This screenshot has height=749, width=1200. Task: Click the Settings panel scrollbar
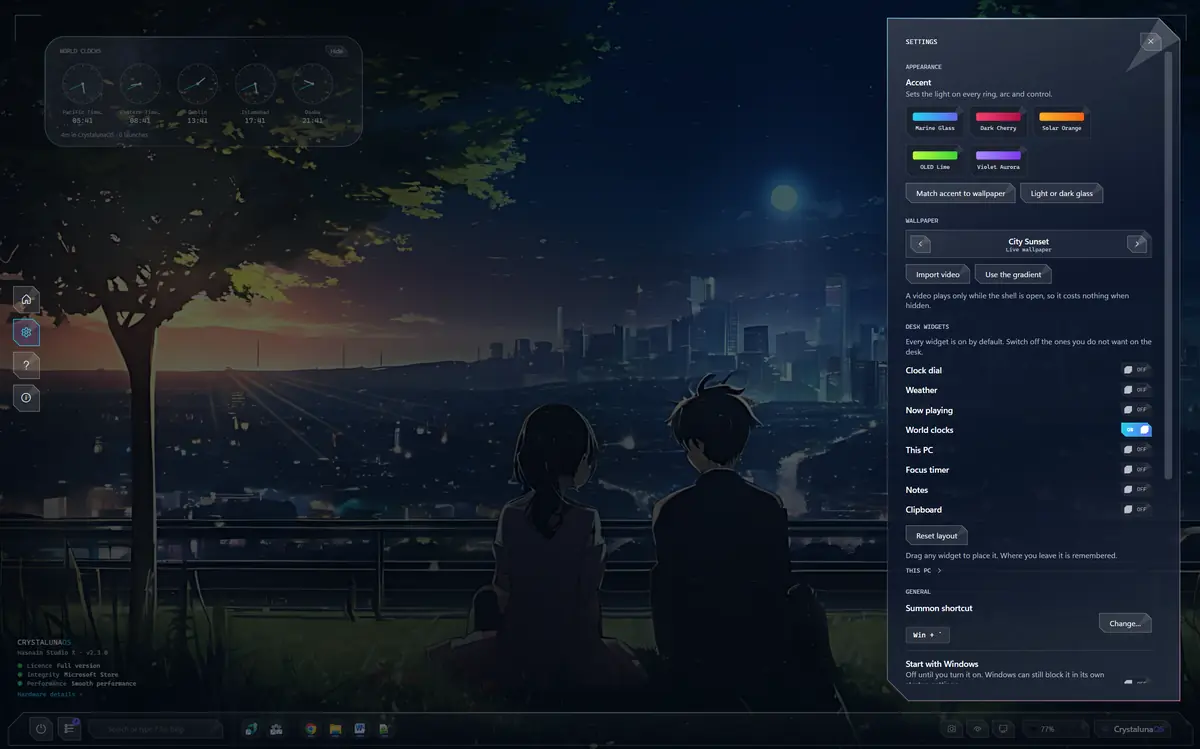click(1167, 264)
